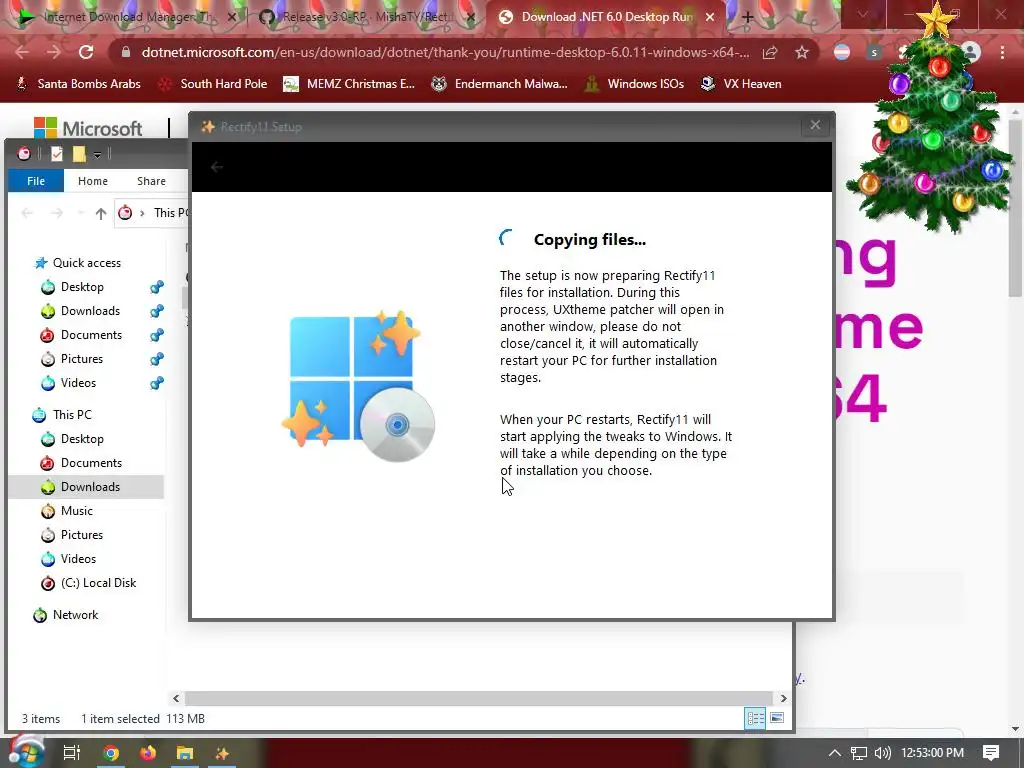Open a new Chrome tab
The height and width of the screenshot is (768, 1024).
pos(748,17)
